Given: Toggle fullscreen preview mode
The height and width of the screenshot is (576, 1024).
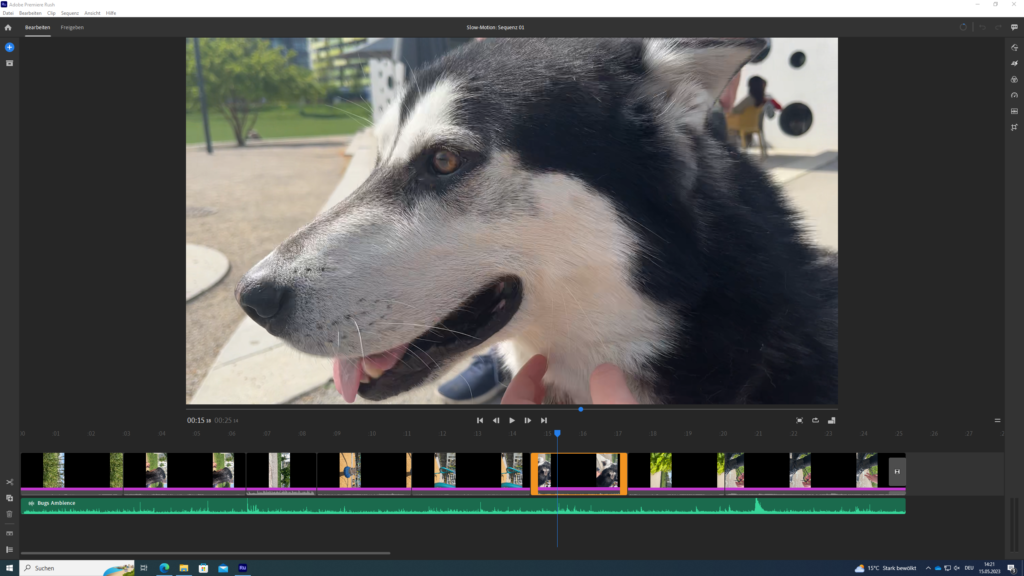Looking at the screenshot, I should pyautogui.click(x=799, y=420).
